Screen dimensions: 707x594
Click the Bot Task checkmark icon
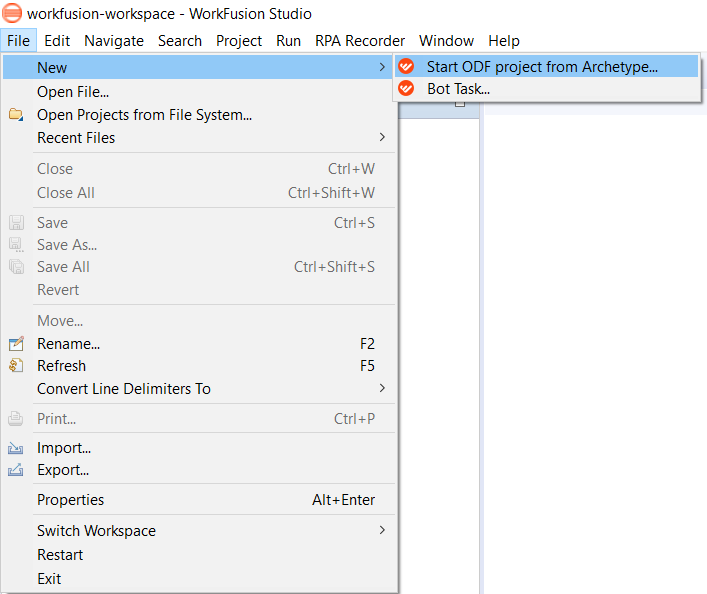[x=406, y=88]
